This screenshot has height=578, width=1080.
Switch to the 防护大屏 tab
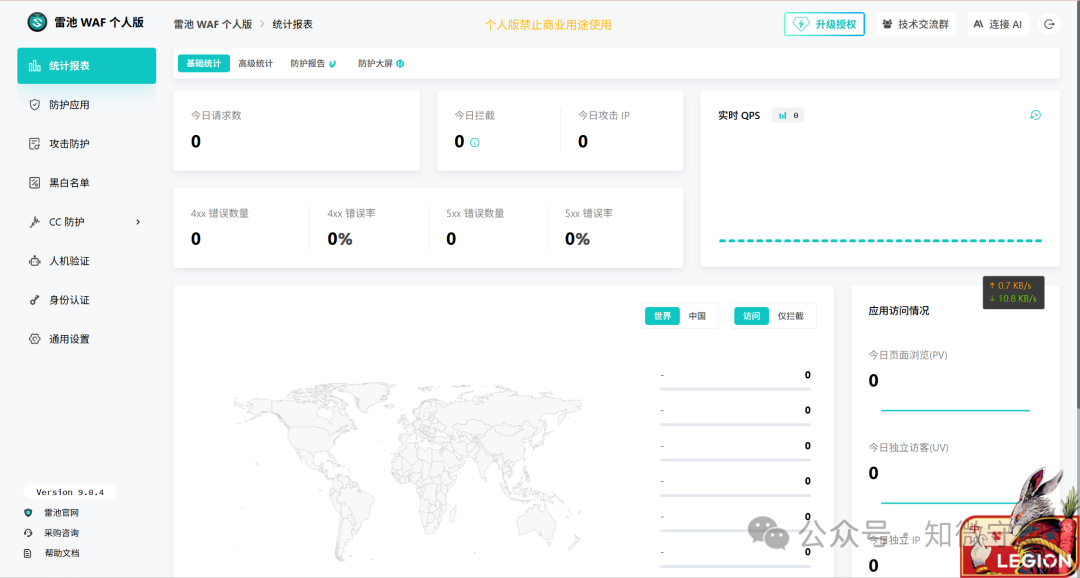coord(381,63)
